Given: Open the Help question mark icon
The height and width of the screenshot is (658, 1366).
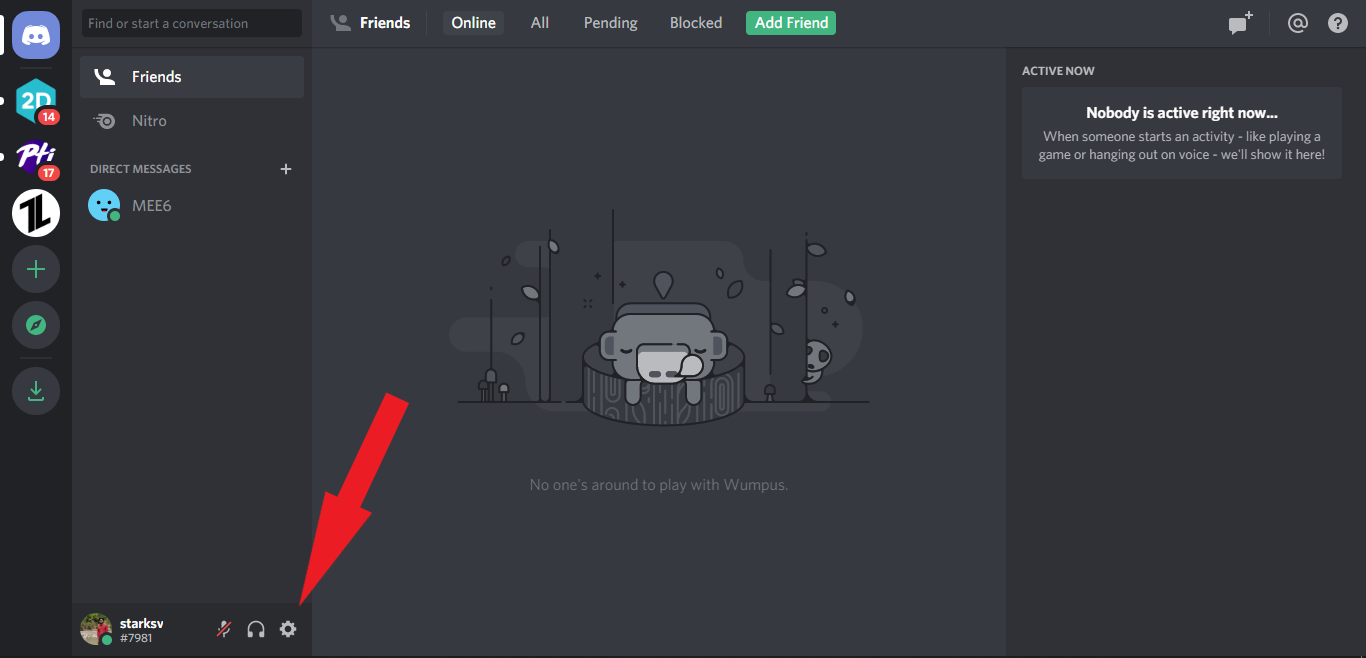Looking at the screenshot, I should click(1338, 23).
